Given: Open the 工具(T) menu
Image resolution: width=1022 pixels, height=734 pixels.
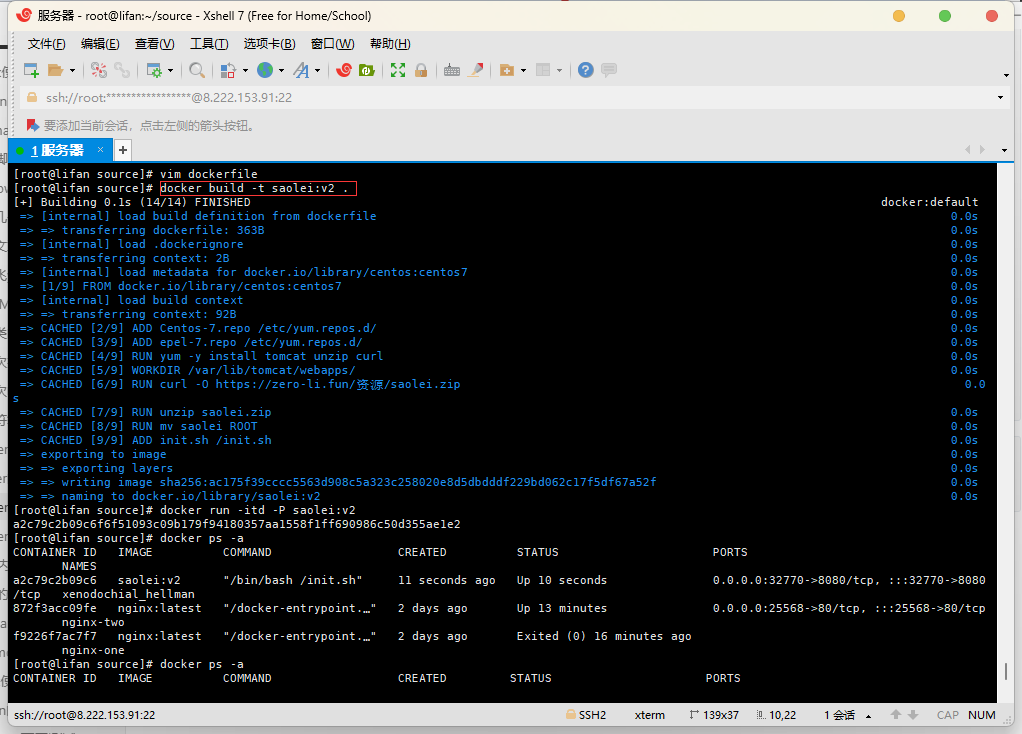Looking at the screenshot, I should point(209,44).
